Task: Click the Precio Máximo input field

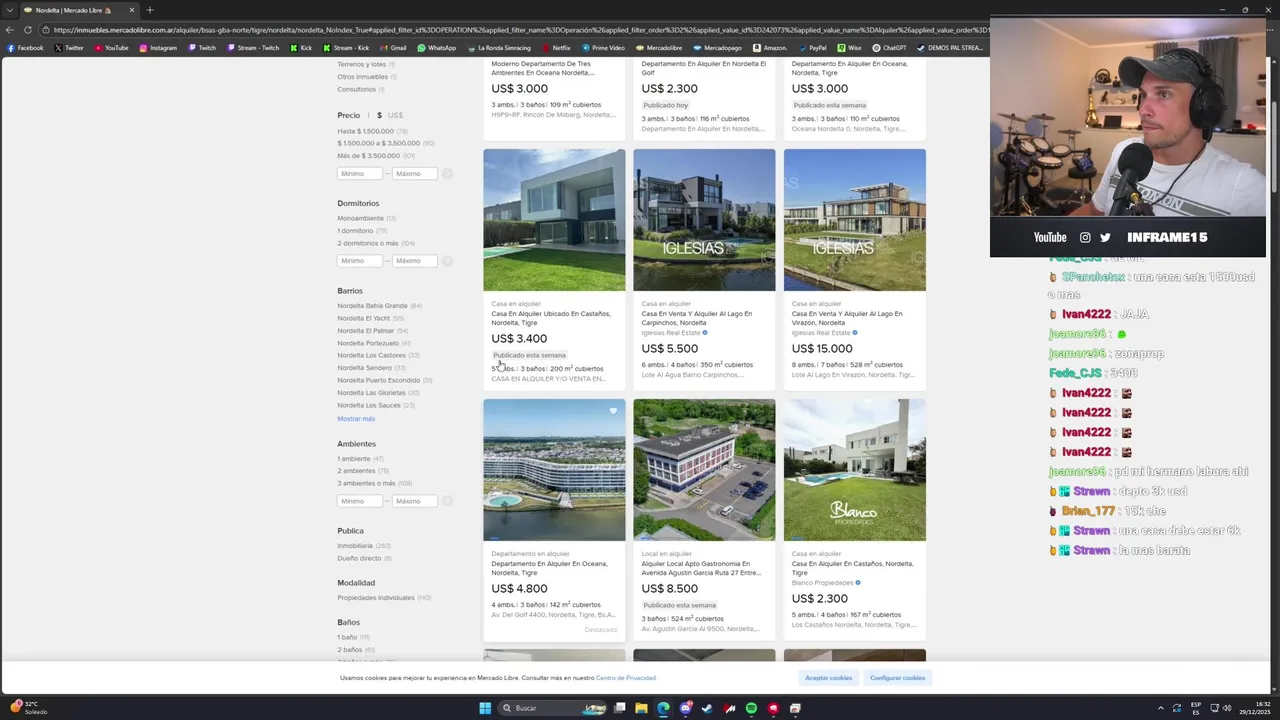Action: pos(415,174)
